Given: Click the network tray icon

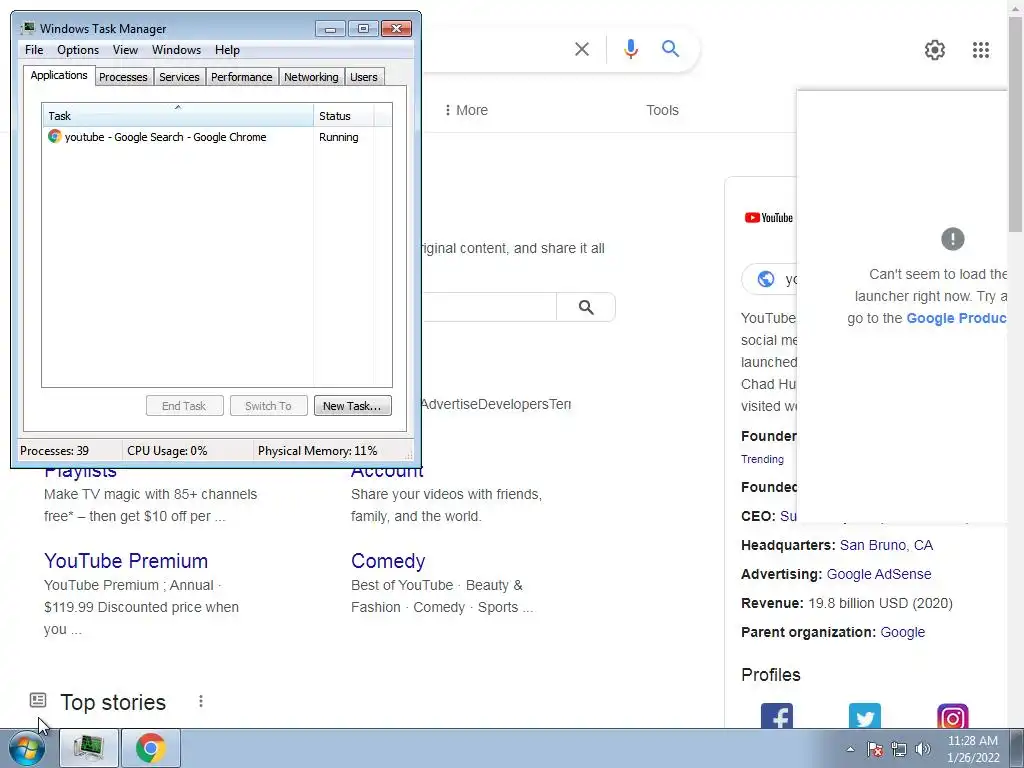Looking at the screenshot, I should (899, 749).
